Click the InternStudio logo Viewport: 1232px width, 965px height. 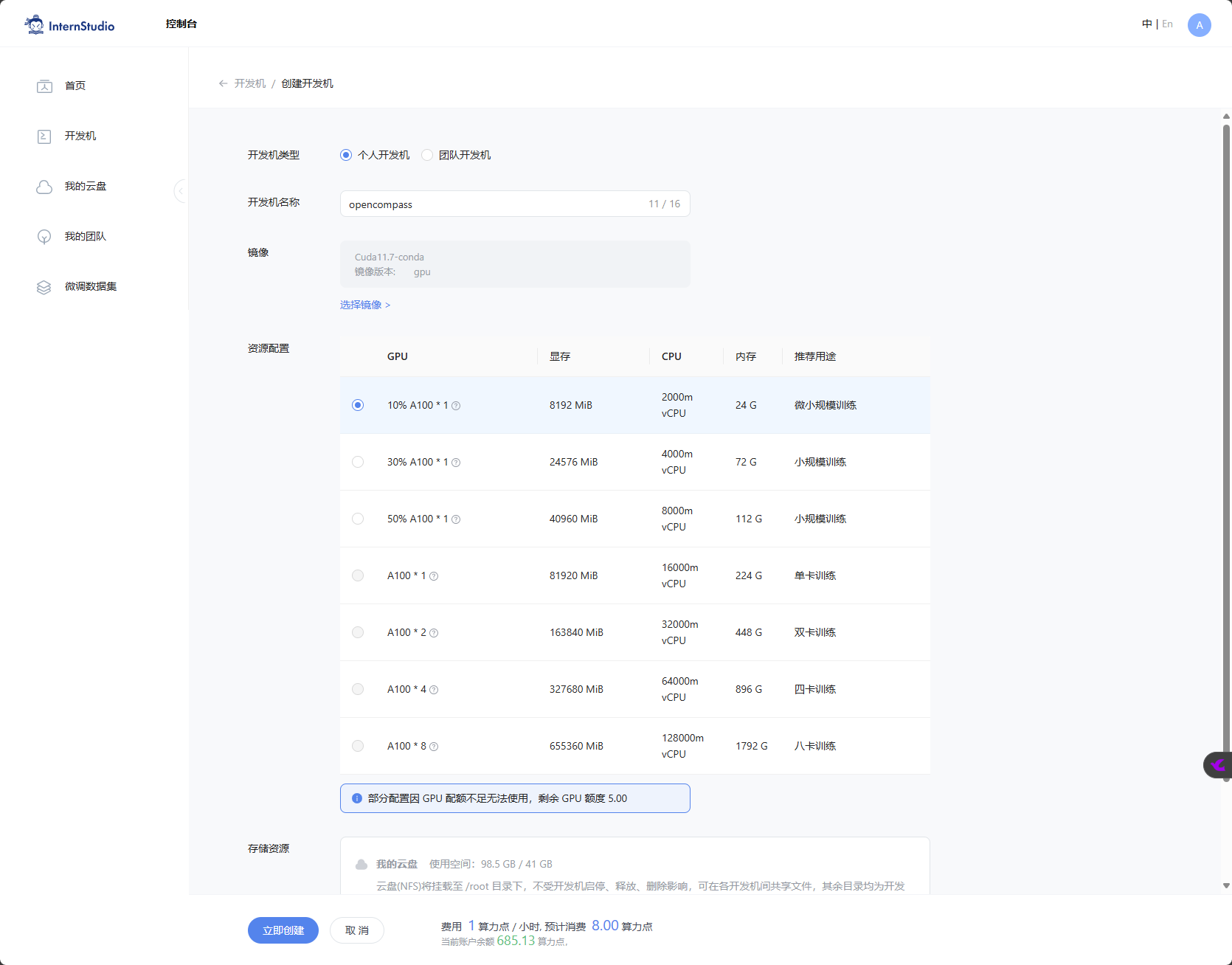tap(69, 25)
